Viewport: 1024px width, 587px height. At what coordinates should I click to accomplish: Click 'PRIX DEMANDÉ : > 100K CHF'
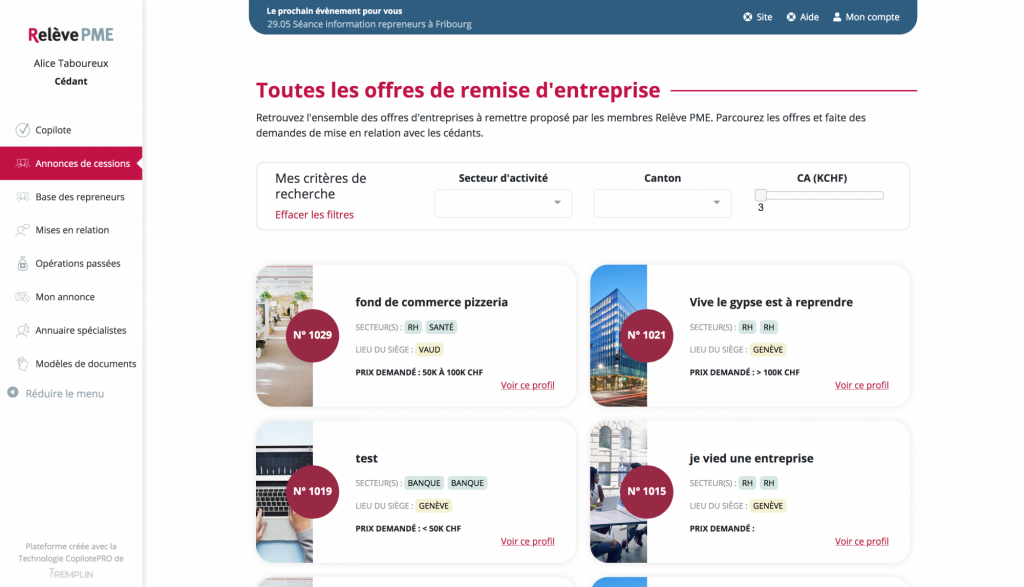744,372
